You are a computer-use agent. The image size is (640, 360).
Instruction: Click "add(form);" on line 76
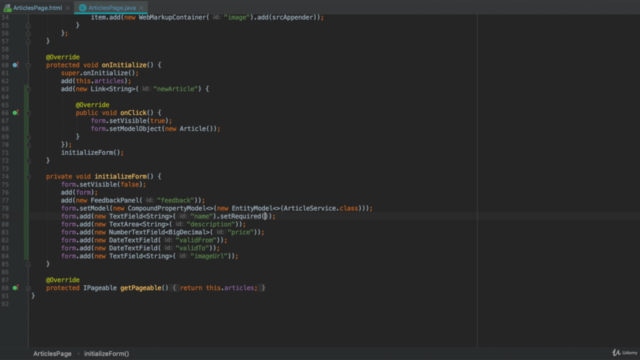(x=79, y=192)
